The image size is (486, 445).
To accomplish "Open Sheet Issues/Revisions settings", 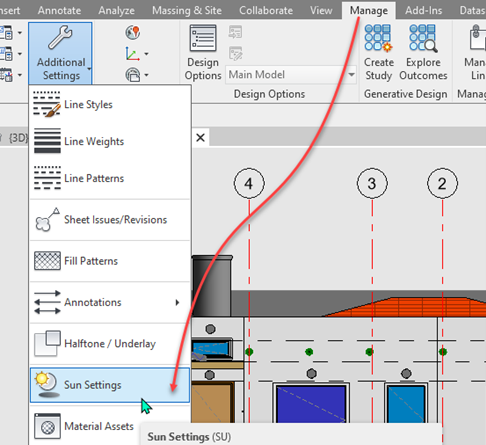I will point(110,220).
